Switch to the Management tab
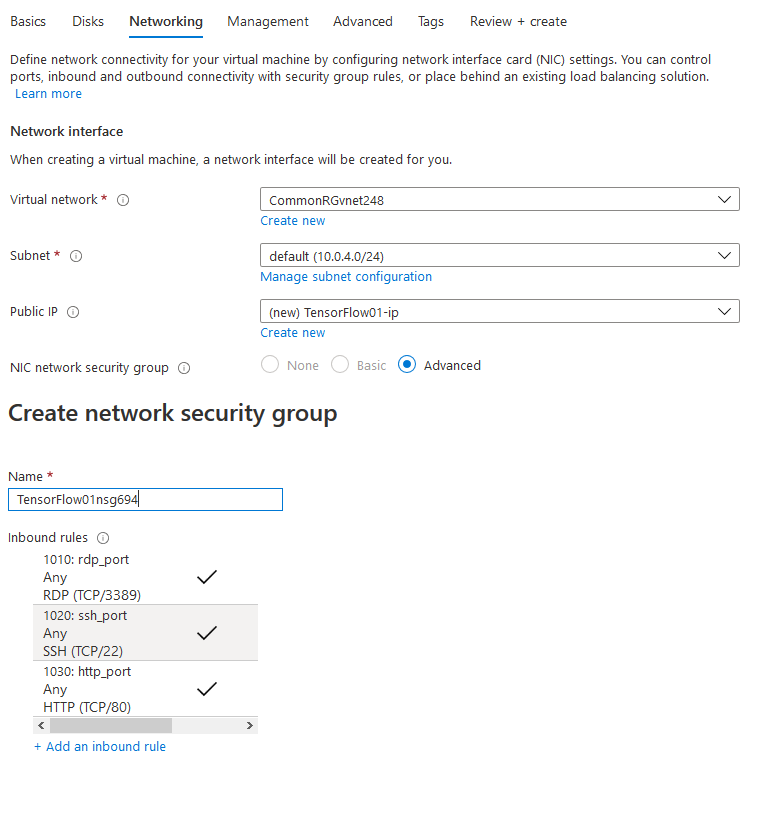This screenshot has width=778, height=836. (268, 21)
